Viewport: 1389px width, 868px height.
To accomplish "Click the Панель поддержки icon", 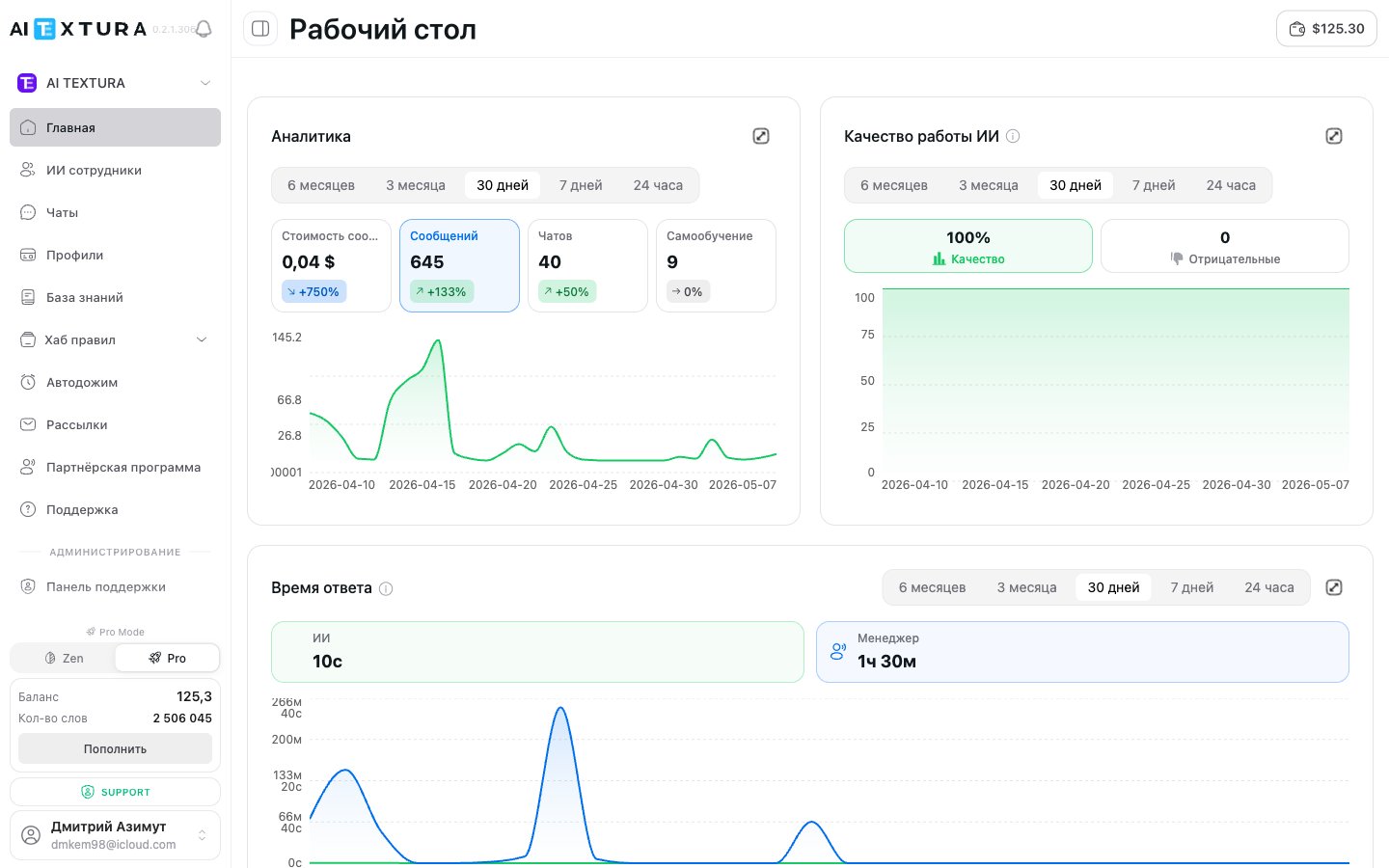I will pyautogui.click(x=28, y=586).
